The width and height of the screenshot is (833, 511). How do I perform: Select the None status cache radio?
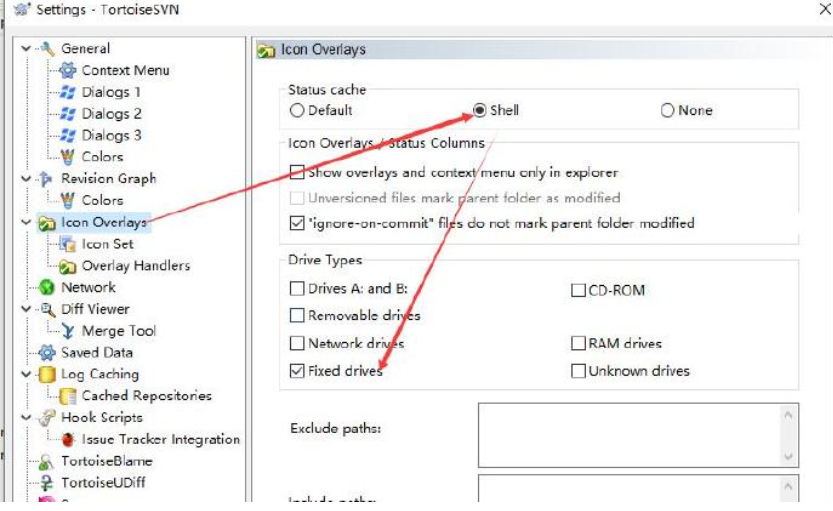click(x=667, y=110)
